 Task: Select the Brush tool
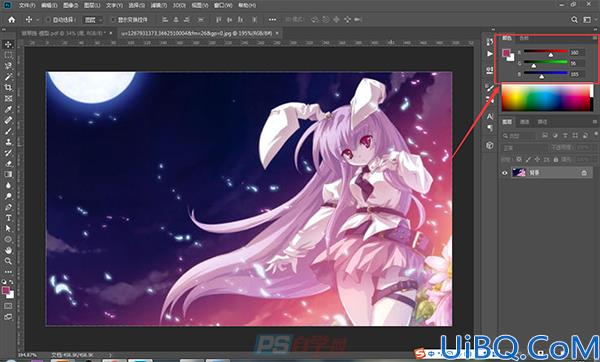coord(8,131)
